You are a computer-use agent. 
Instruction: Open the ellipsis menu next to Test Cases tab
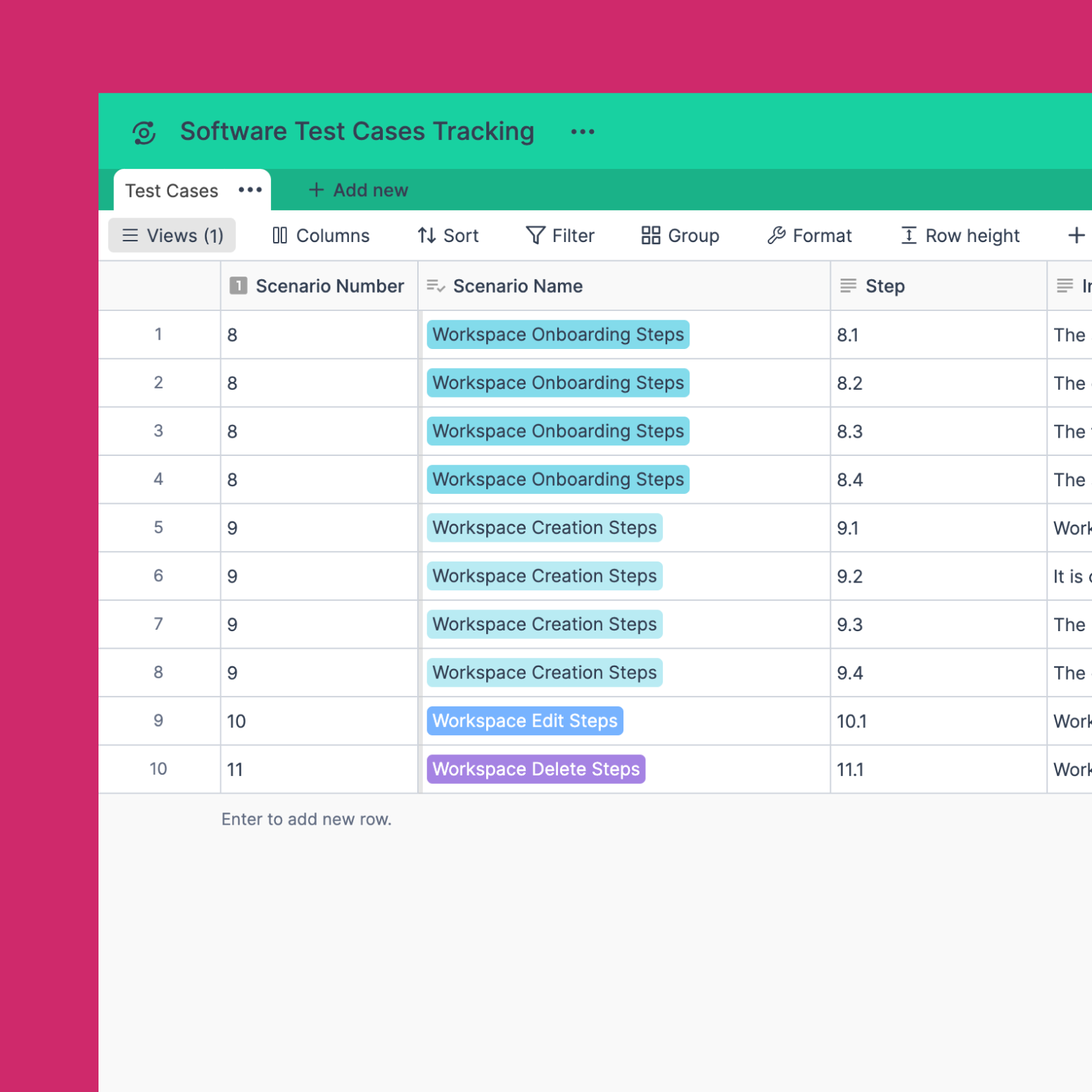click(250, 190)
